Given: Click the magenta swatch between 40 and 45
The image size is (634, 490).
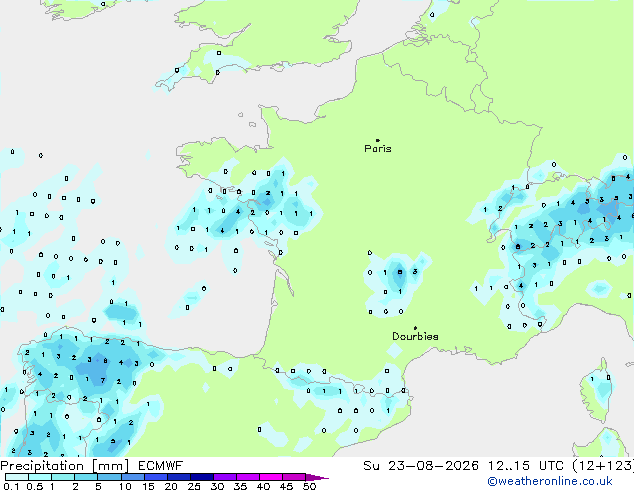Looking at the screenshot, I should (271, 477).
